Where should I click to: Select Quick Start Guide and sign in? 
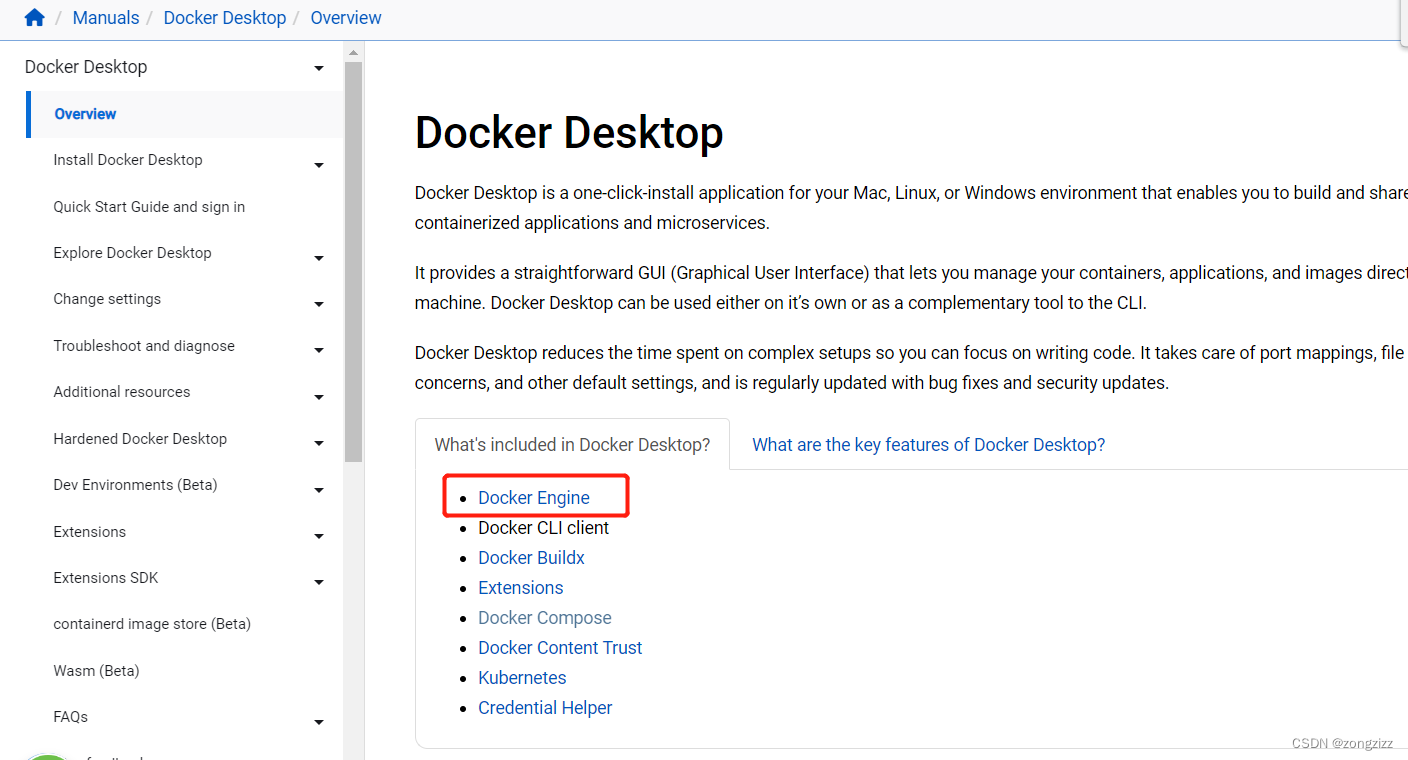tap(148, 206)
